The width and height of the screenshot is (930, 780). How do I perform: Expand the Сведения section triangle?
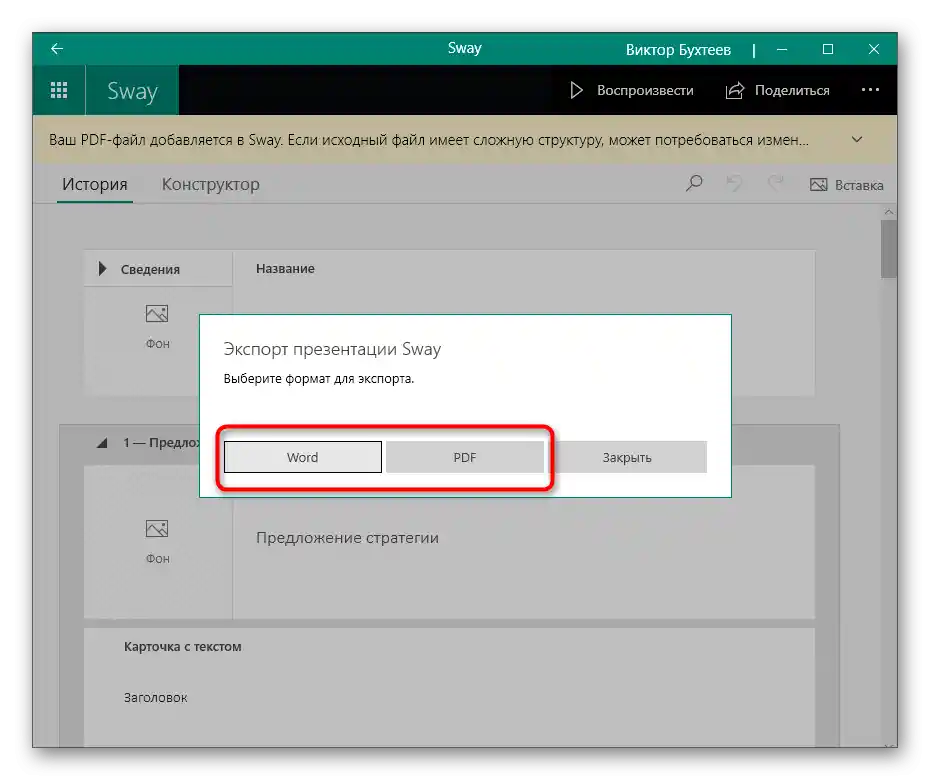102,269
